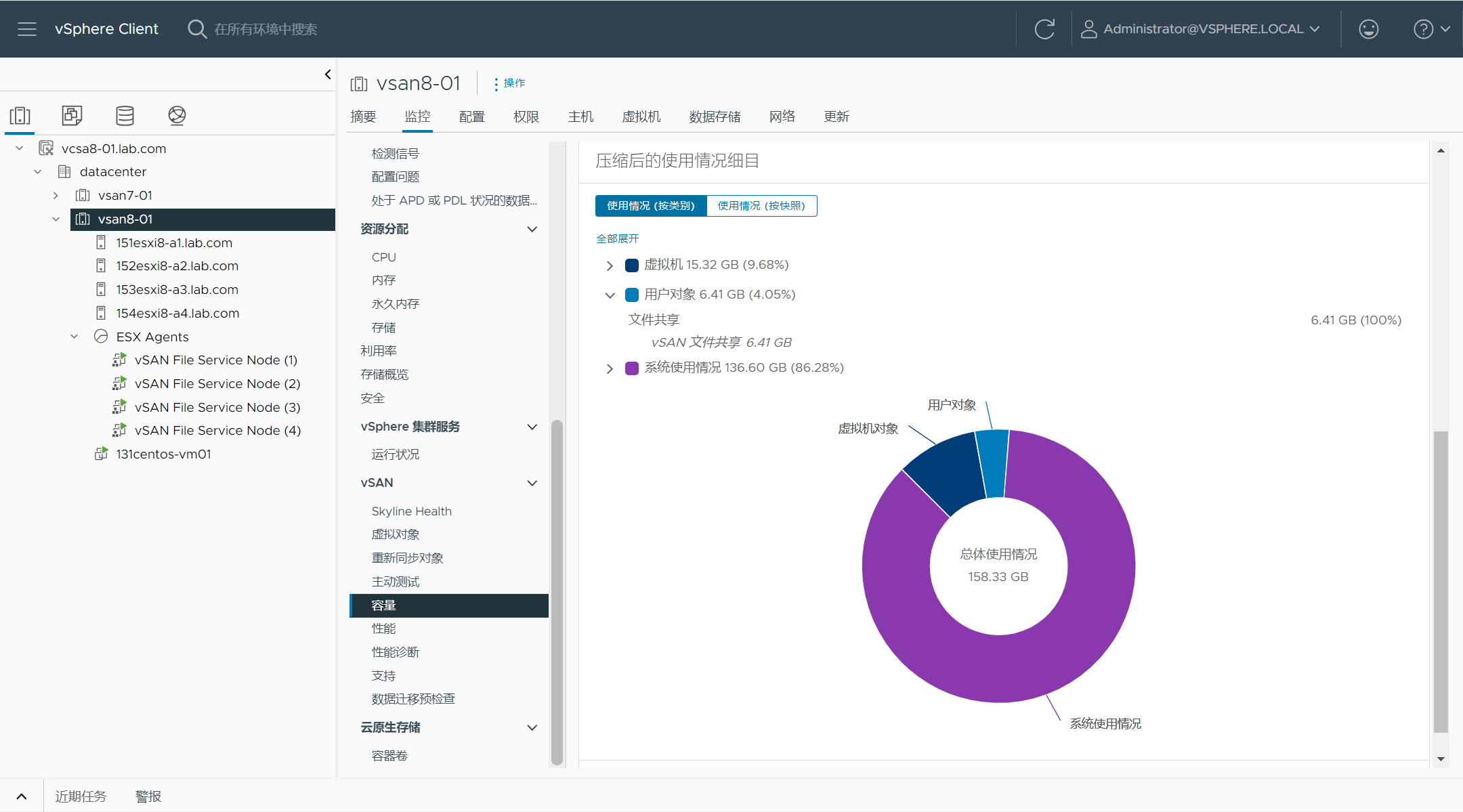Collapse the vSphere 集群服务 section
The height and width of the screenshot is (812, 1463).
point(532,427)
